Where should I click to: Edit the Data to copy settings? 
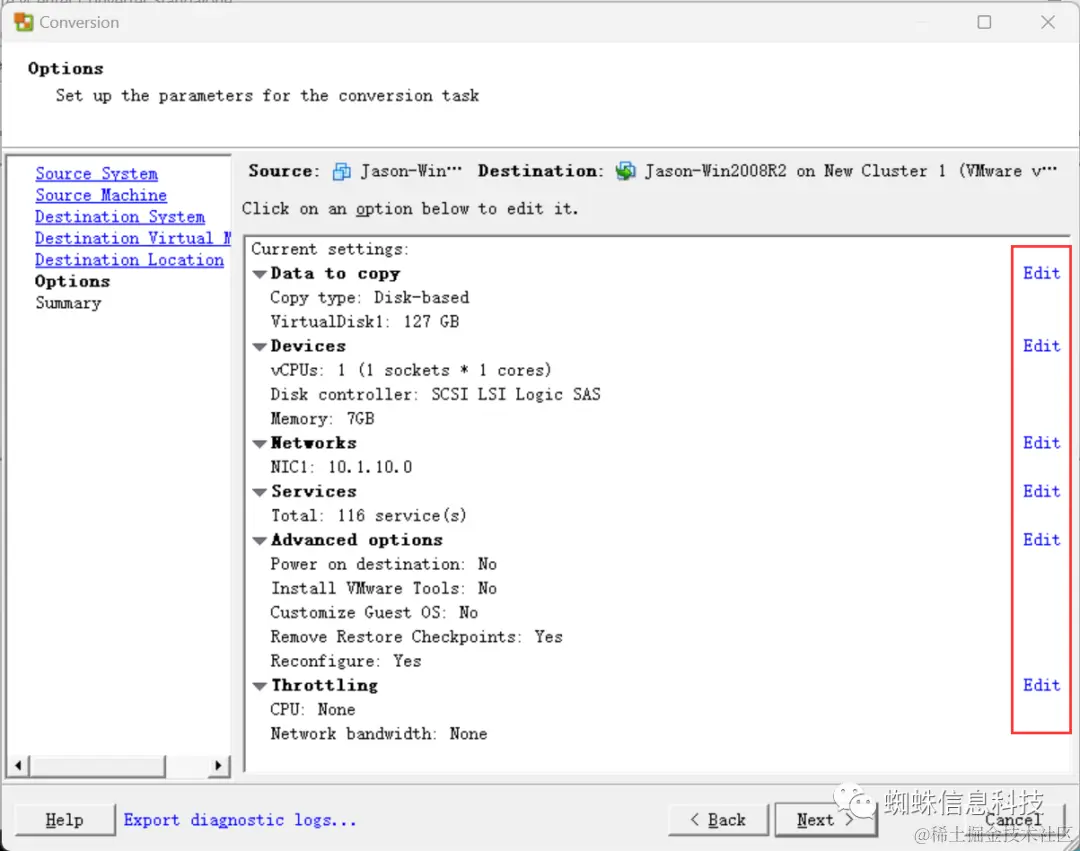pos(1041,273)
